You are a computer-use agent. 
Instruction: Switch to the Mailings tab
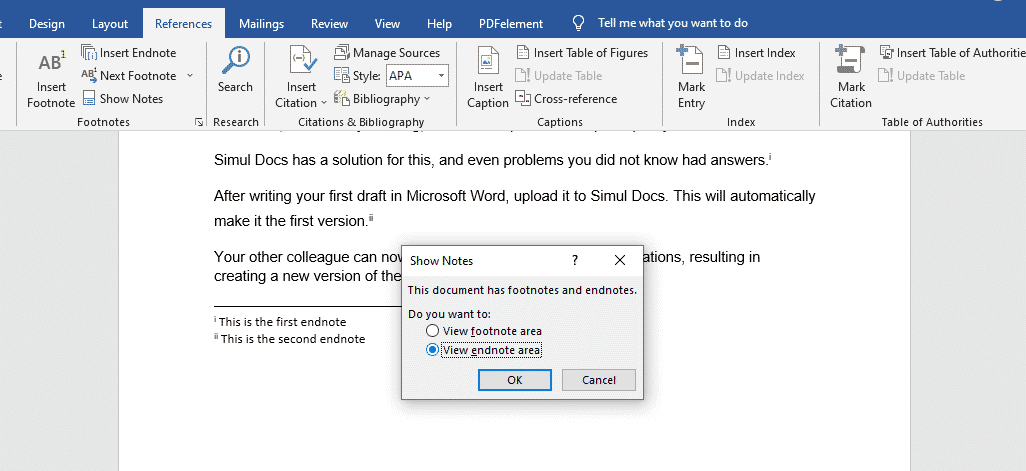pyautogui.click(x=261, y=23)
